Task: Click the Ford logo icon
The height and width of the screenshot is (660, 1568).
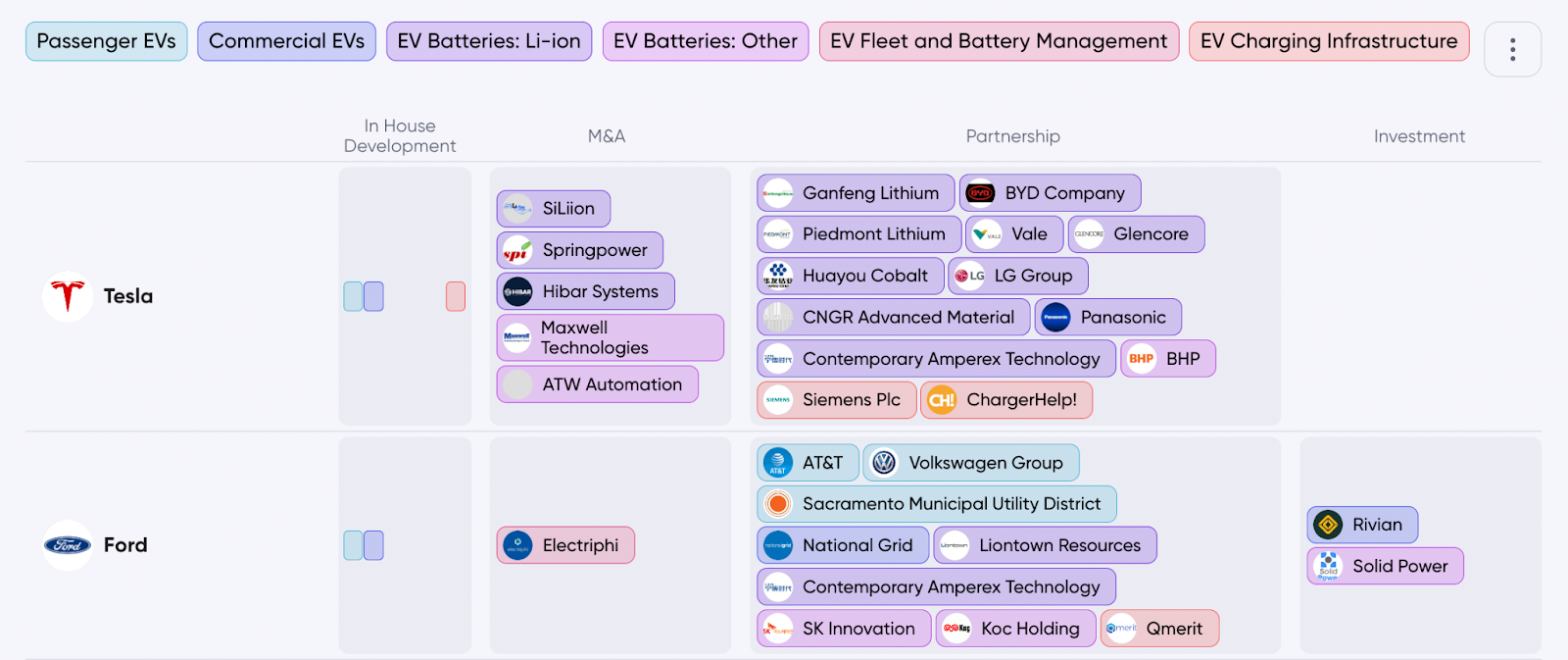Action: pos(68,545)
